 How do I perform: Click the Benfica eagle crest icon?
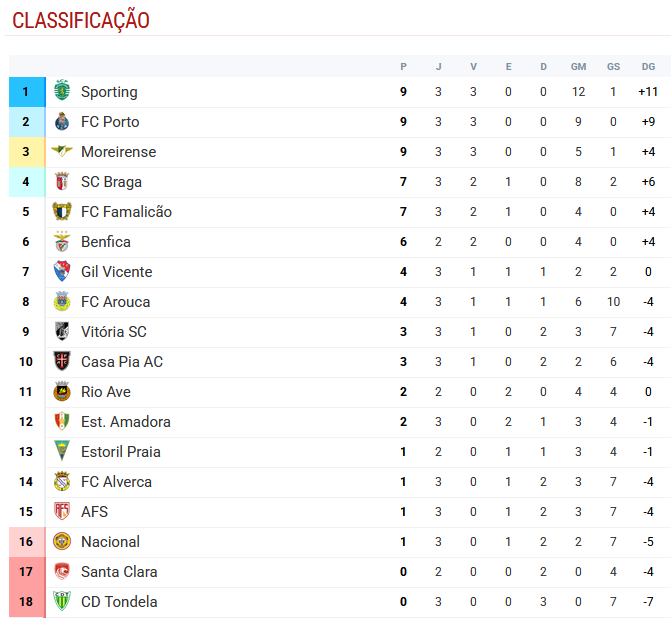coord(62,241)
